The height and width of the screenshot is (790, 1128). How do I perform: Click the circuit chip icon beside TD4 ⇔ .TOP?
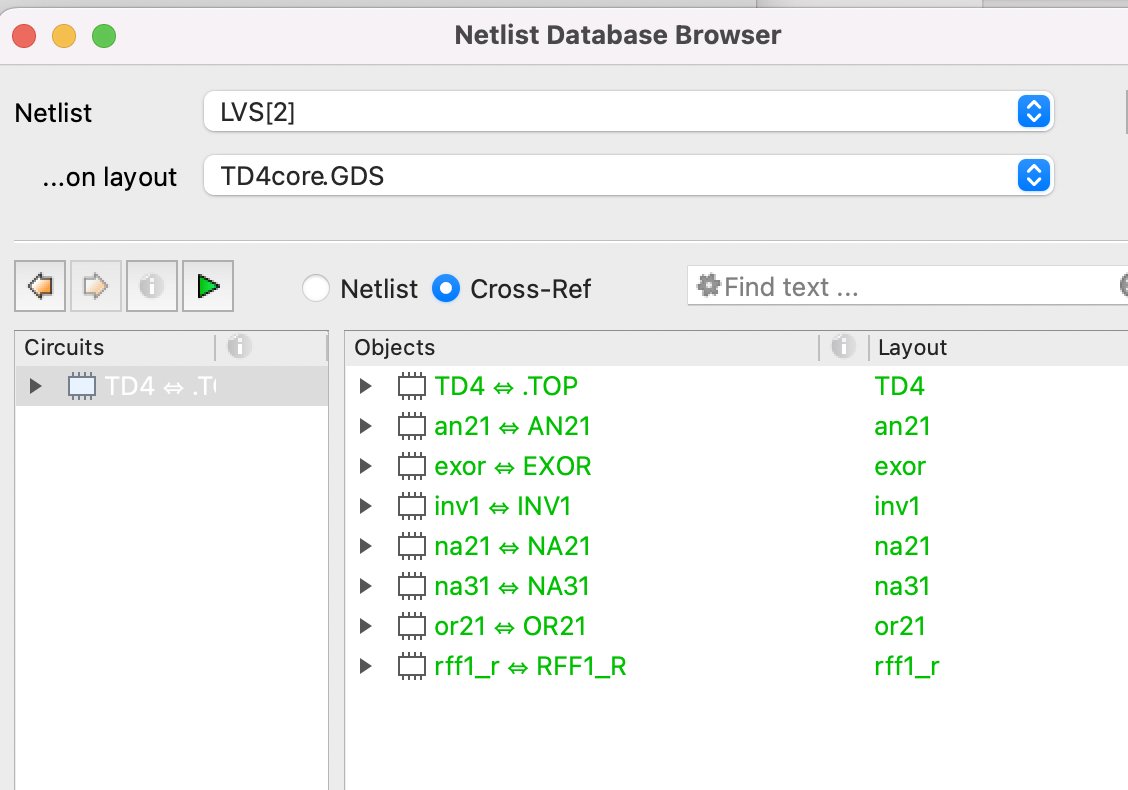click(x=411, y=386)
